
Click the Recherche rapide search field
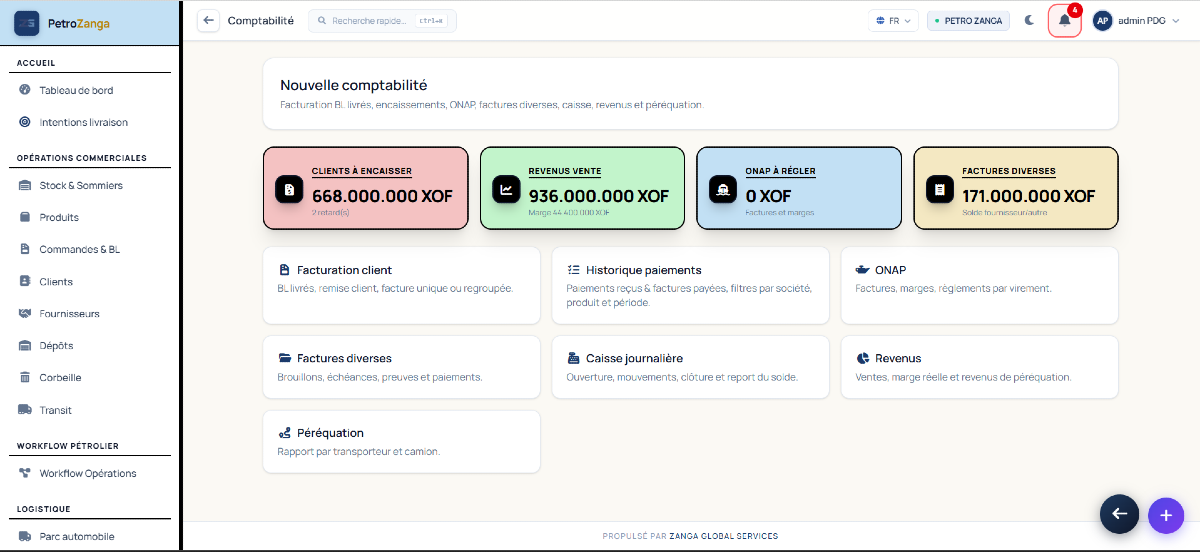(382, 20)
